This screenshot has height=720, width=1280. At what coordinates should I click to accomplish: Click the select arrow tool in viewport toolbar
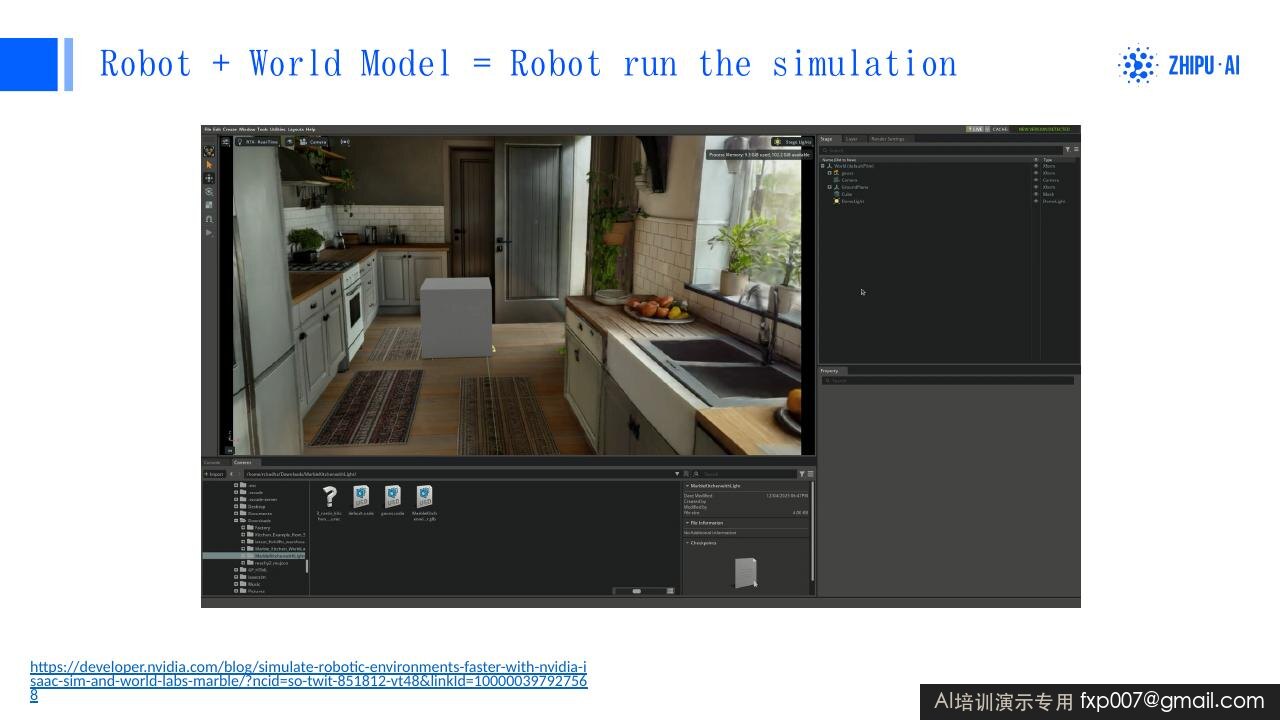click(209, 165)
